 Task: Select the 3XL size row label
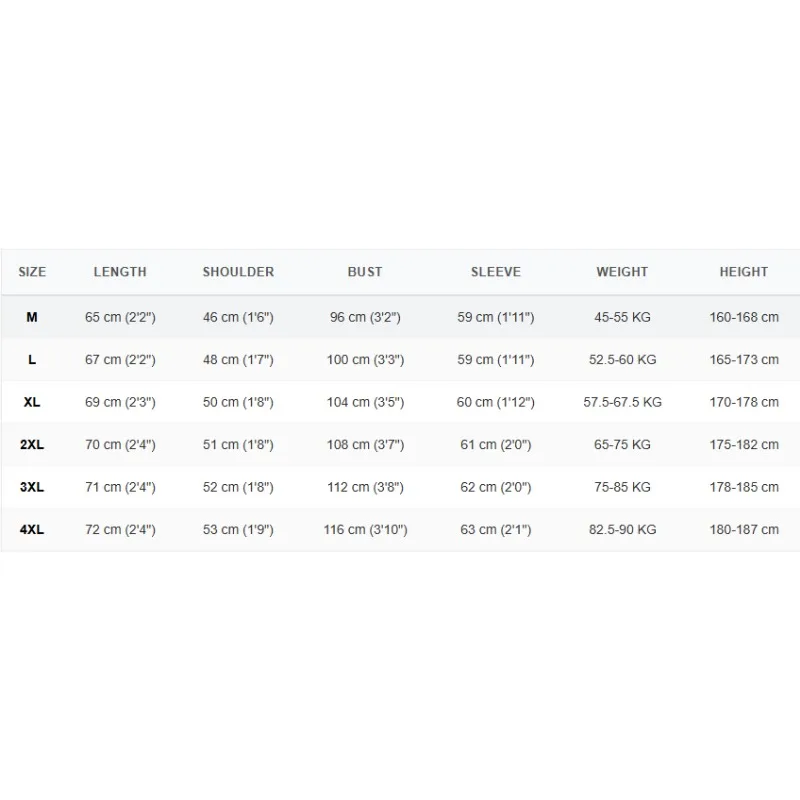(x=32, y=487)
